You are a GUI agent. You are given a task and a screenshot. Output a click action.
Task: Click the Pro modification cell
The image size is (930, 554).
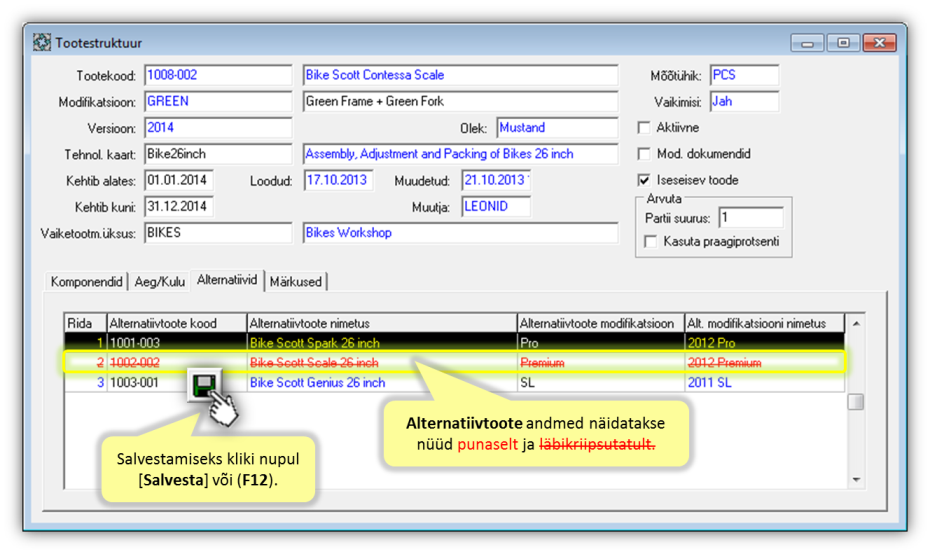coord(601,343)
